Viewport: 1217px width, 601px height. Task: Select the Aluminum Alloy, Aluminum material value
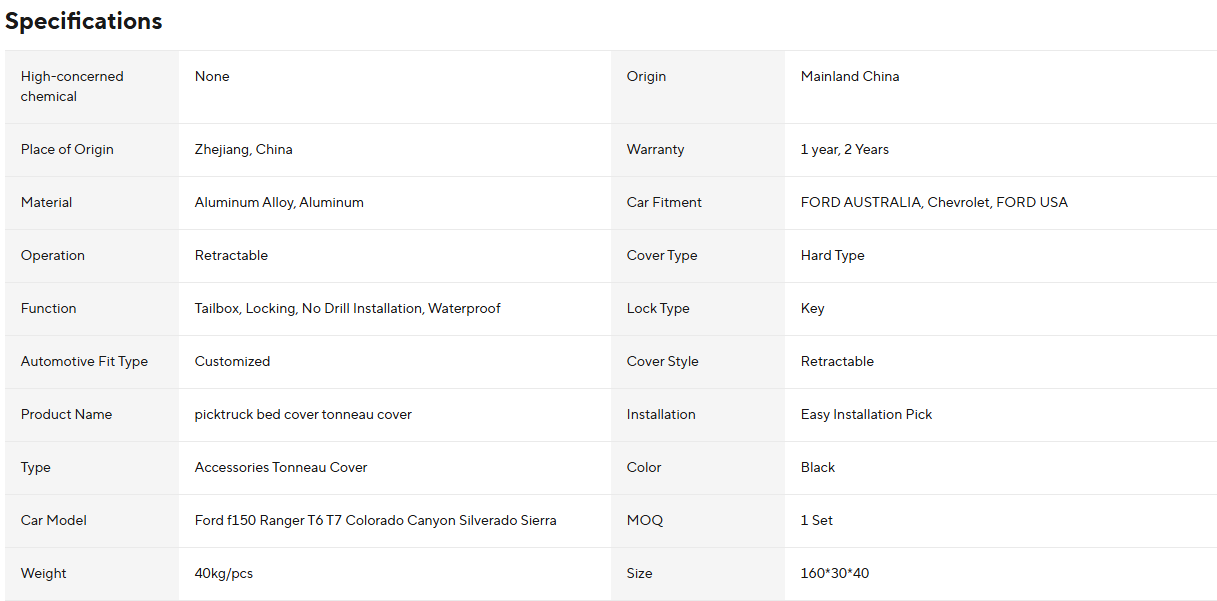pyautogui.click(x=279, y=202)
